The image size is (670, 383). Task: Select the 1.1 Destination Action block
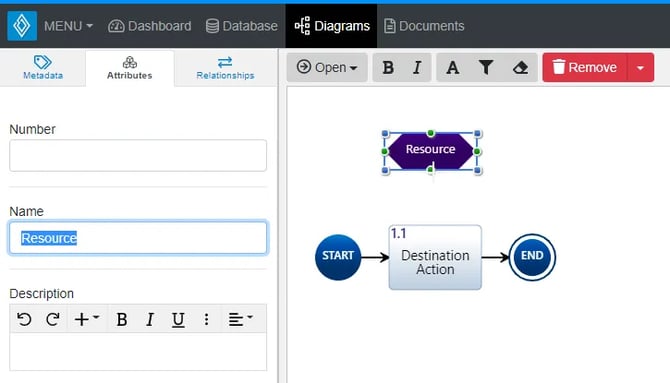pyautogui.click(x=435, y=257)
